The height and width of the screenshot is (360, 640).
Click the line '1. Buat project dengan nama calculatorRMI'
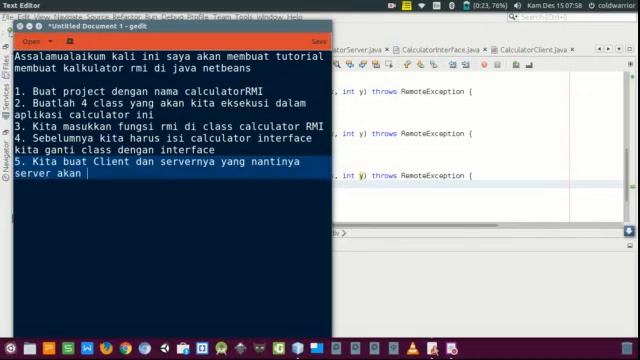139,91
